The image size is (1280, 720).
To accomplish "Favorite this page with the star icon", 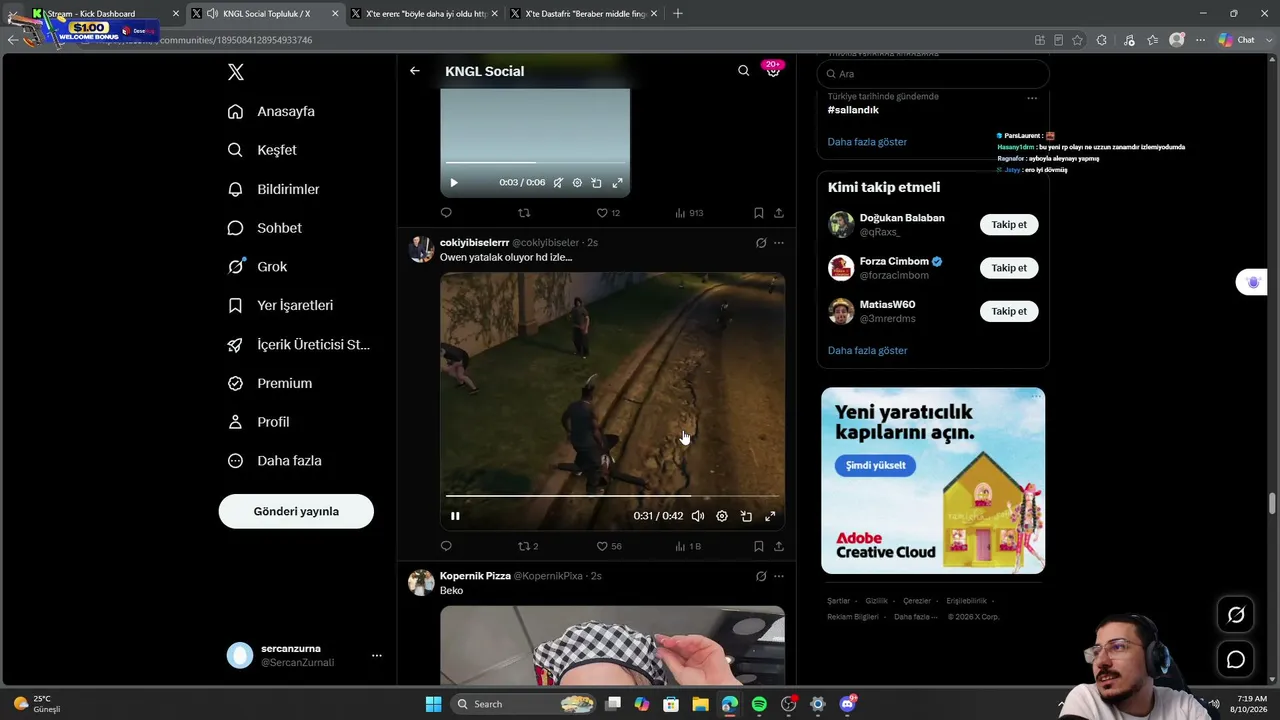I will tap(1077, 40).
